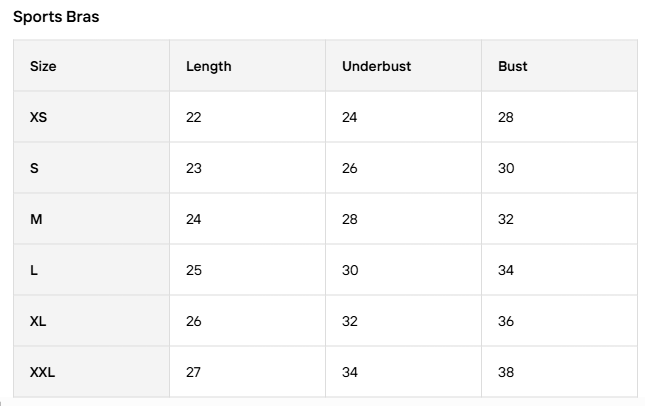Click the Sports Bras heading
Viewport: 645px width, 406px height.
click(56, 17)
